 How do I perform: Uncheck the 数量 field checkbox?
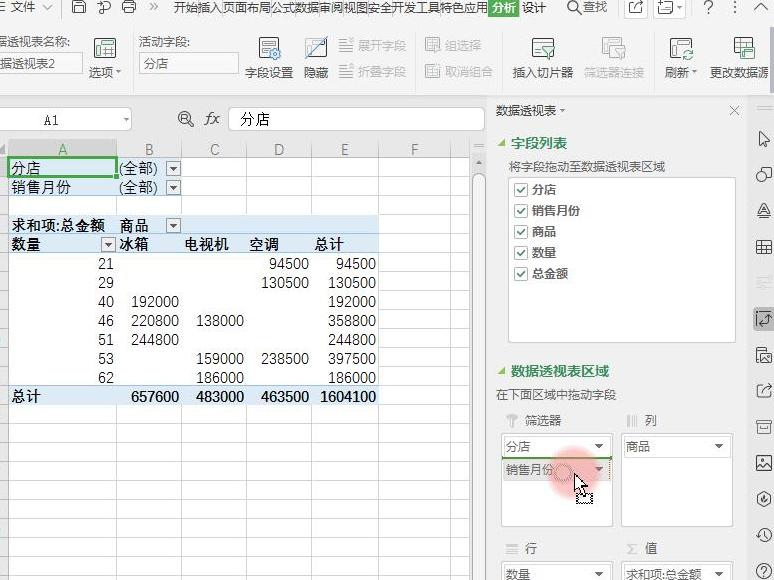click(521, 253)
